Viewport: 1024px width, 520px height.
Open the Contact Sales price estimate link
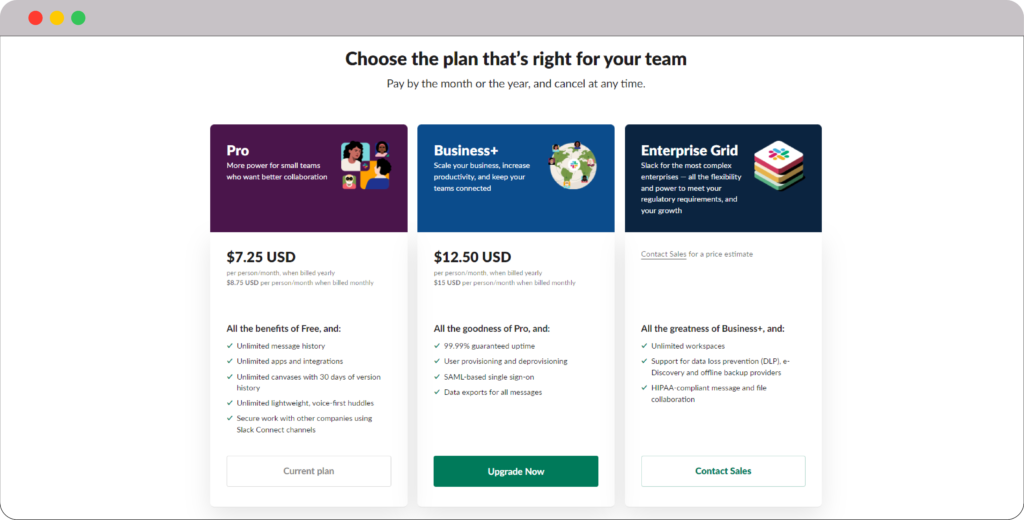663,254
